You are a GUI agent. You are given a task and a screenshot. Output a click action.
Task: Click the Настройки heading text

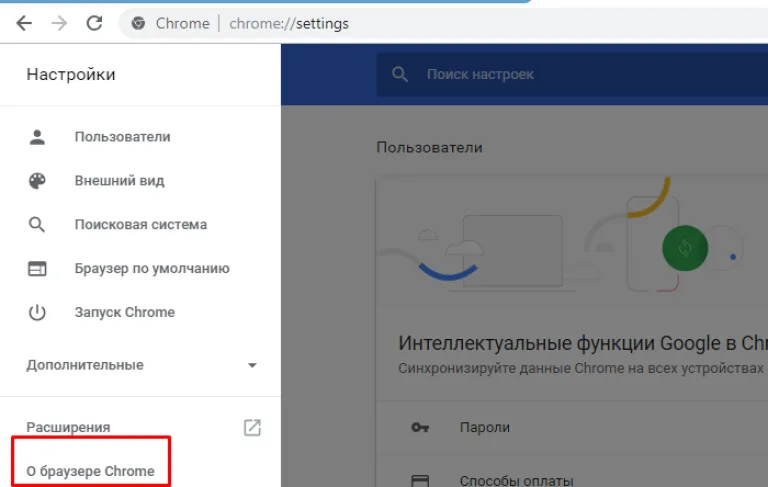71,74
